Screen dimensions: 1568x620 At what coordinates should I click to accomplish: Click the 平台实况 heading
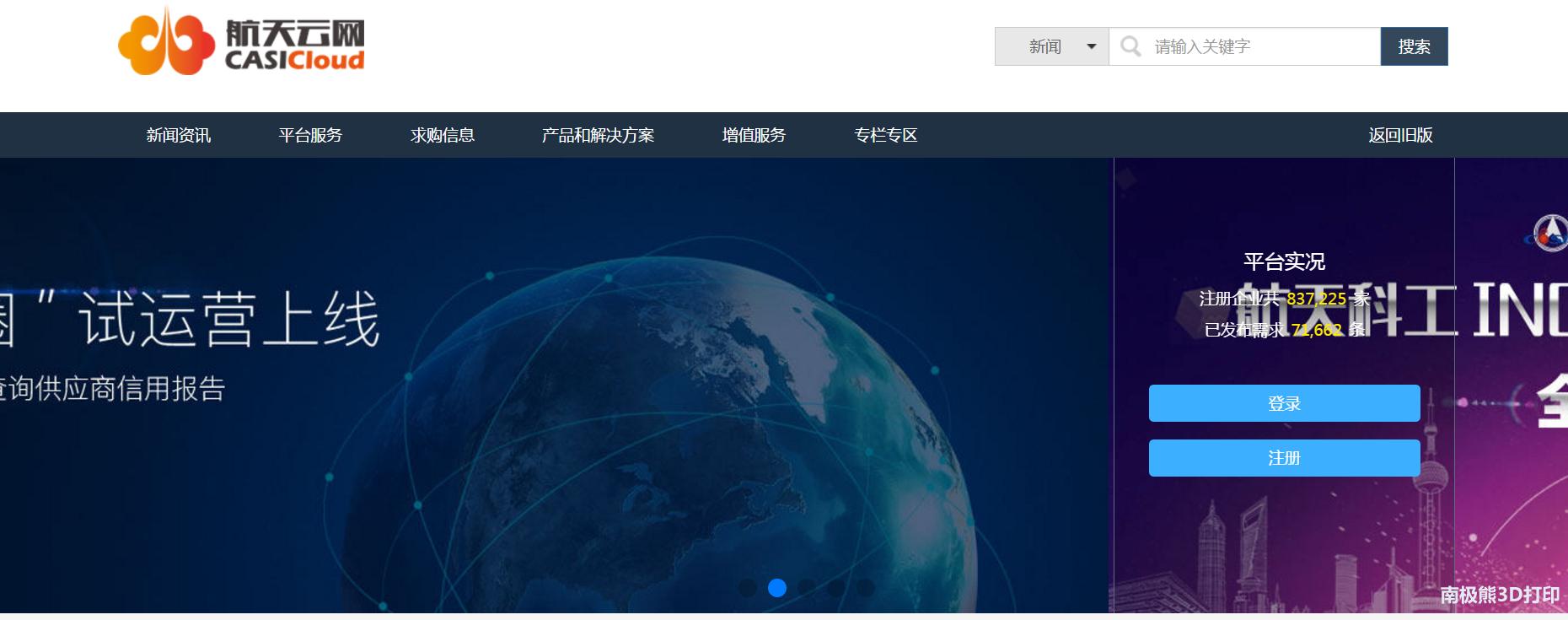point(1285,261)
